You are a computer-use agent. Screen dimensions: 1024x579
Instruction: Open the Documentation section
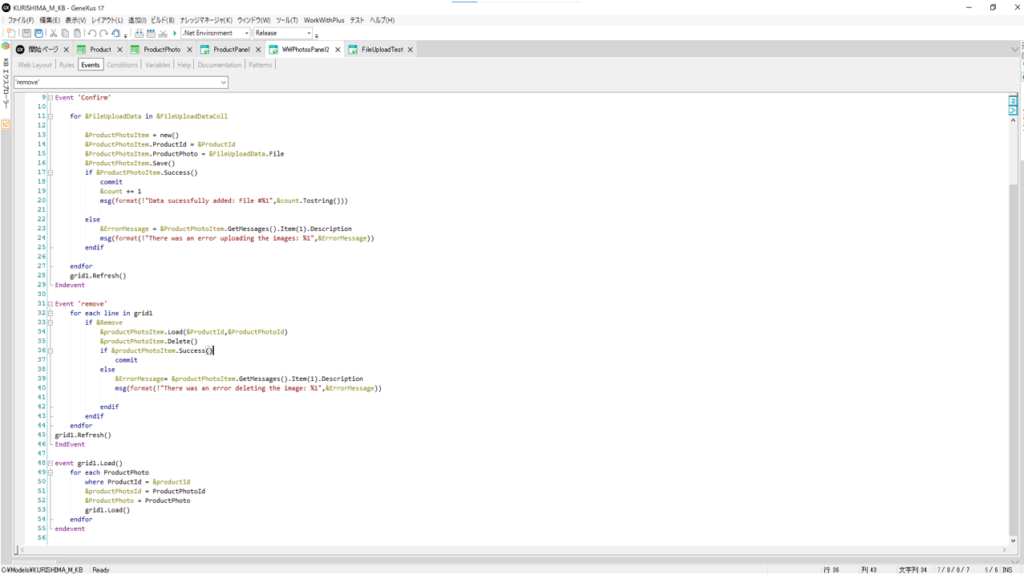pos(219,65)
